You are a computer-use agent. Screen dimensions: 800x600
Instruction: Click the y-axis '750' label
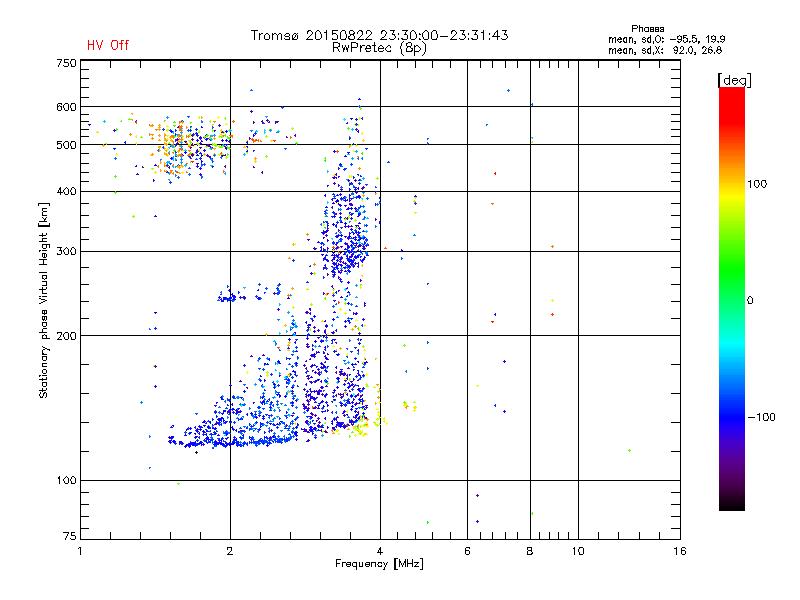(x=66, y=63)
